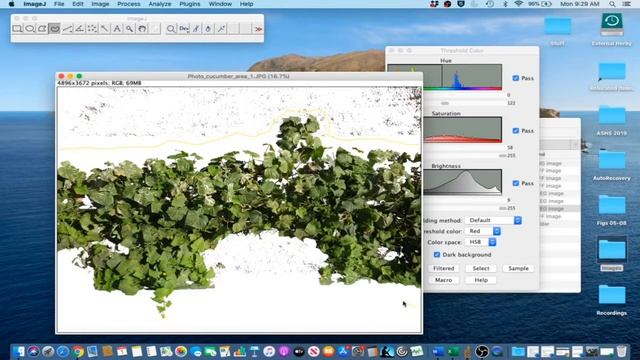Open Google Chrome from the dock
The height and width of the screenshot is (360, 640).
click(78, 351)
